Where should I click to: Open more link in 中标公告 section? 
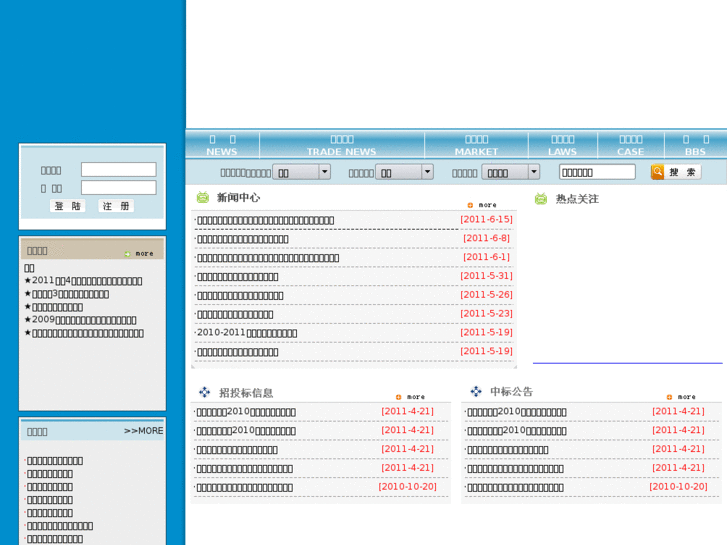(x=687, y=397)
